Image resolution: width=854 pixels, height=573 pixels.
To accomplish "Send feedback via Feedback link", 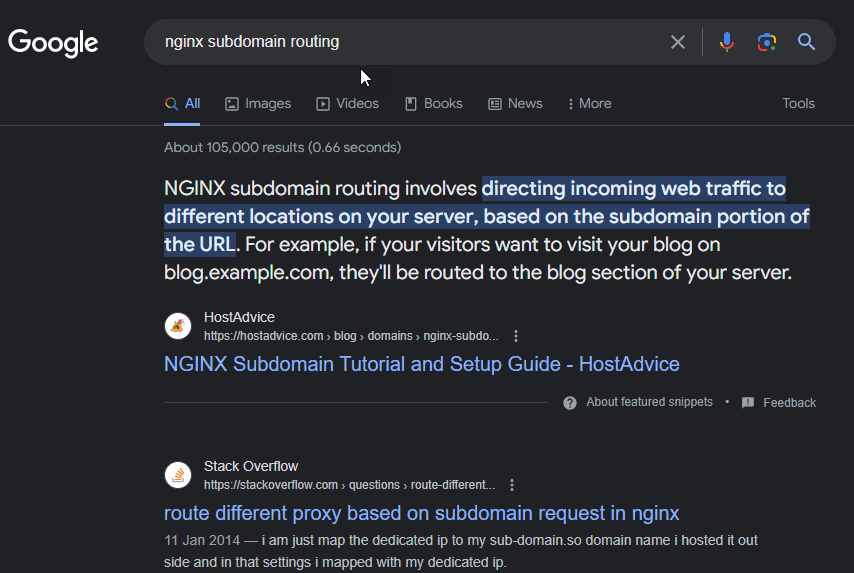I will click(x=789, y=403).
